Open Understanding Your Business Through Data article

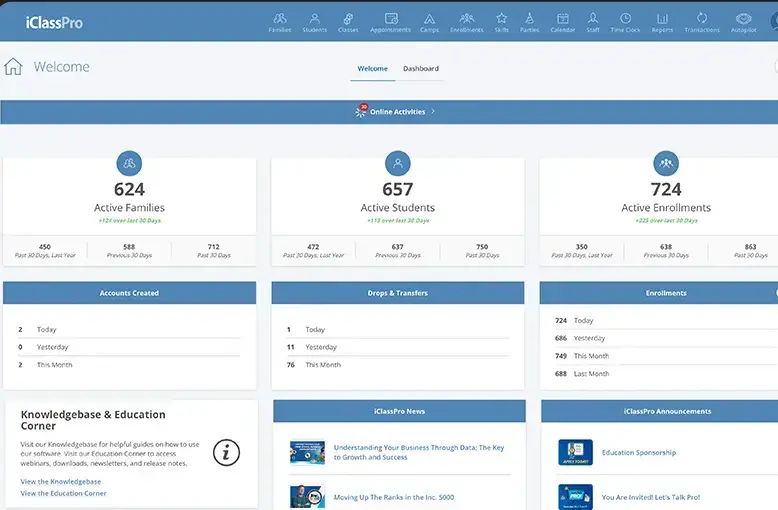pos(419,452)
